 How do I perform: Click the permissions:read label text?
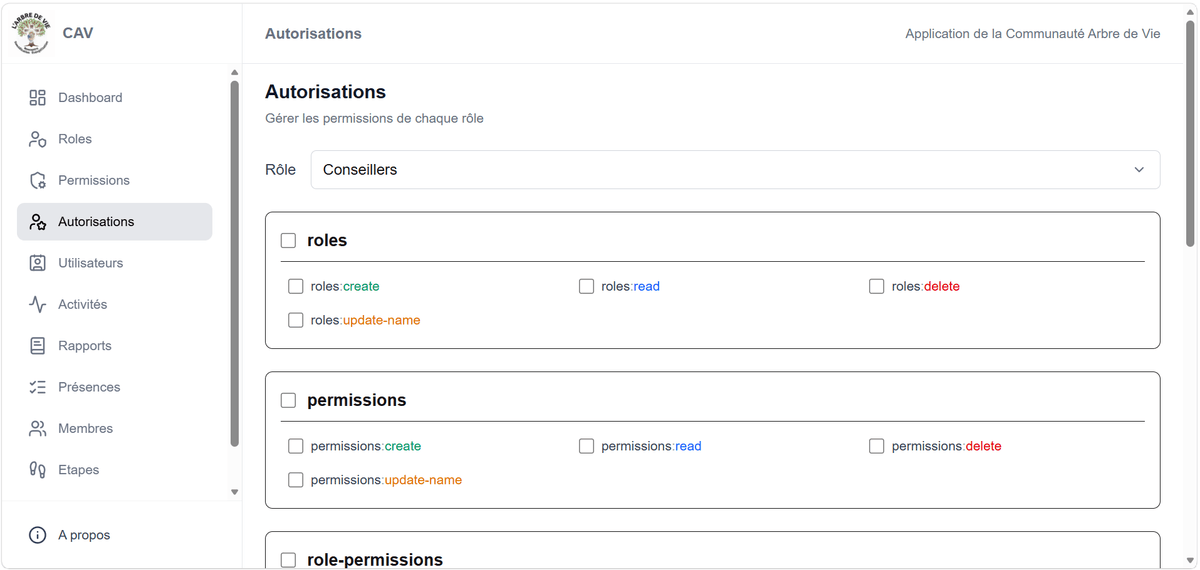pyautogui.click(x=651, y=446)
